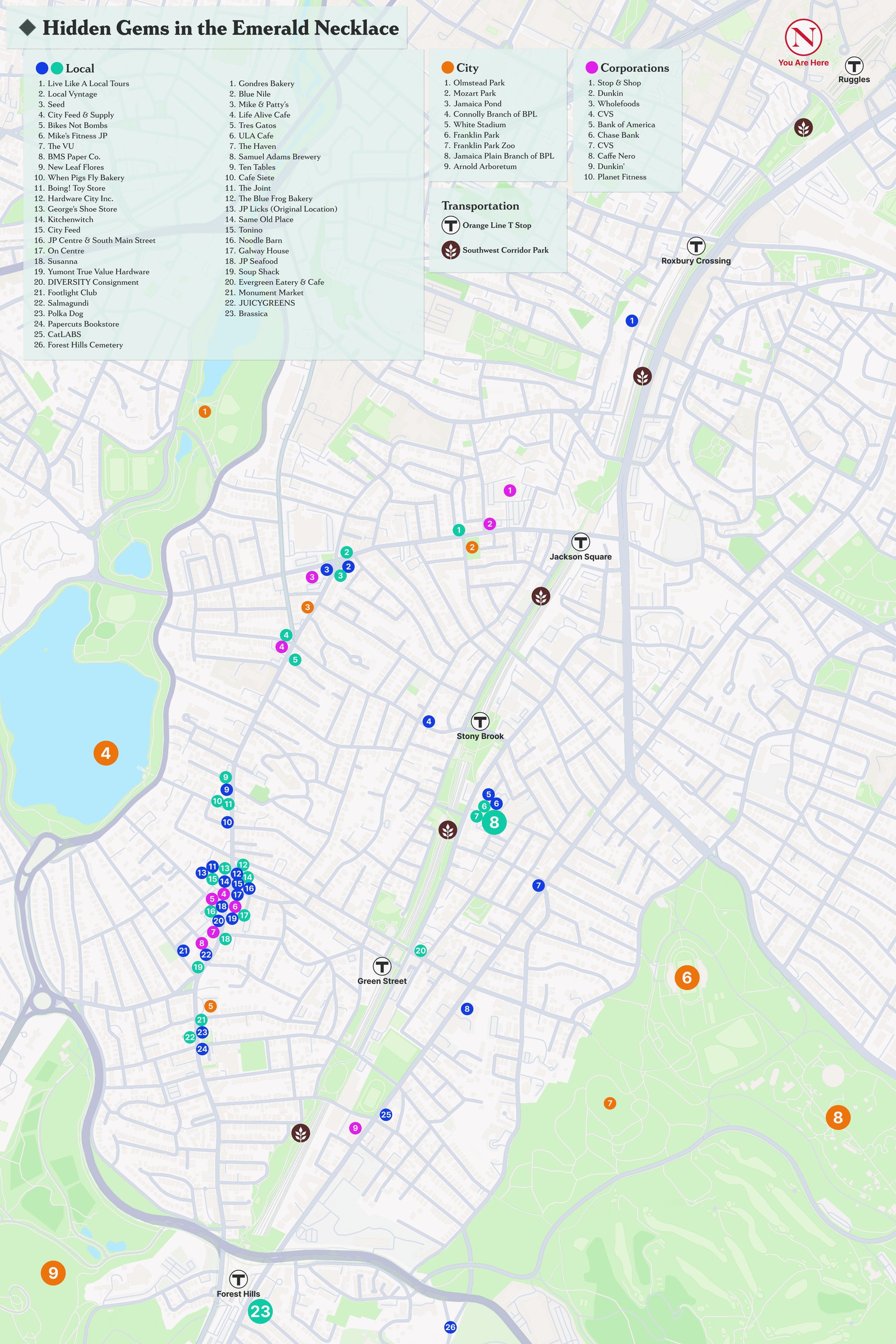Screen dimensions: 896x1344
Task: Click the blue 24 Papercuts Bookstore marker
Action: pos(202,1049)
